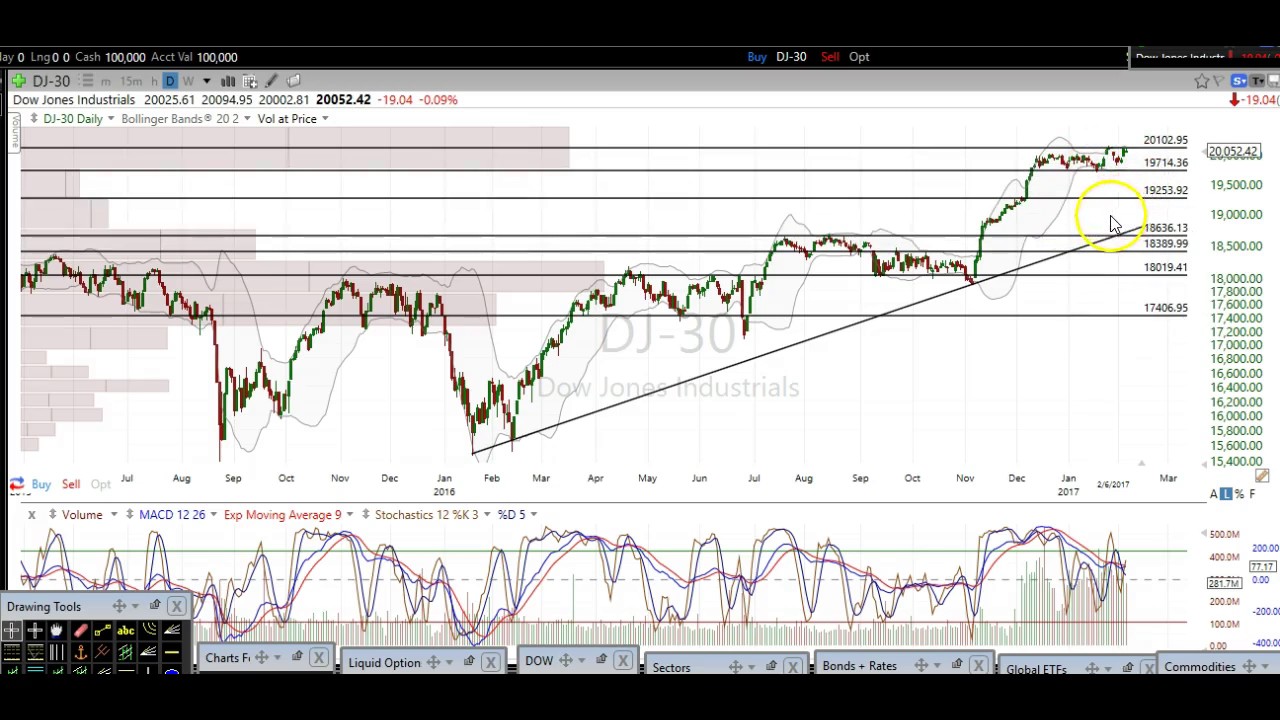Viewport: 1280px width, 720px height.
Task: Click the flag icon beside the star
Action: point(1220,81)
